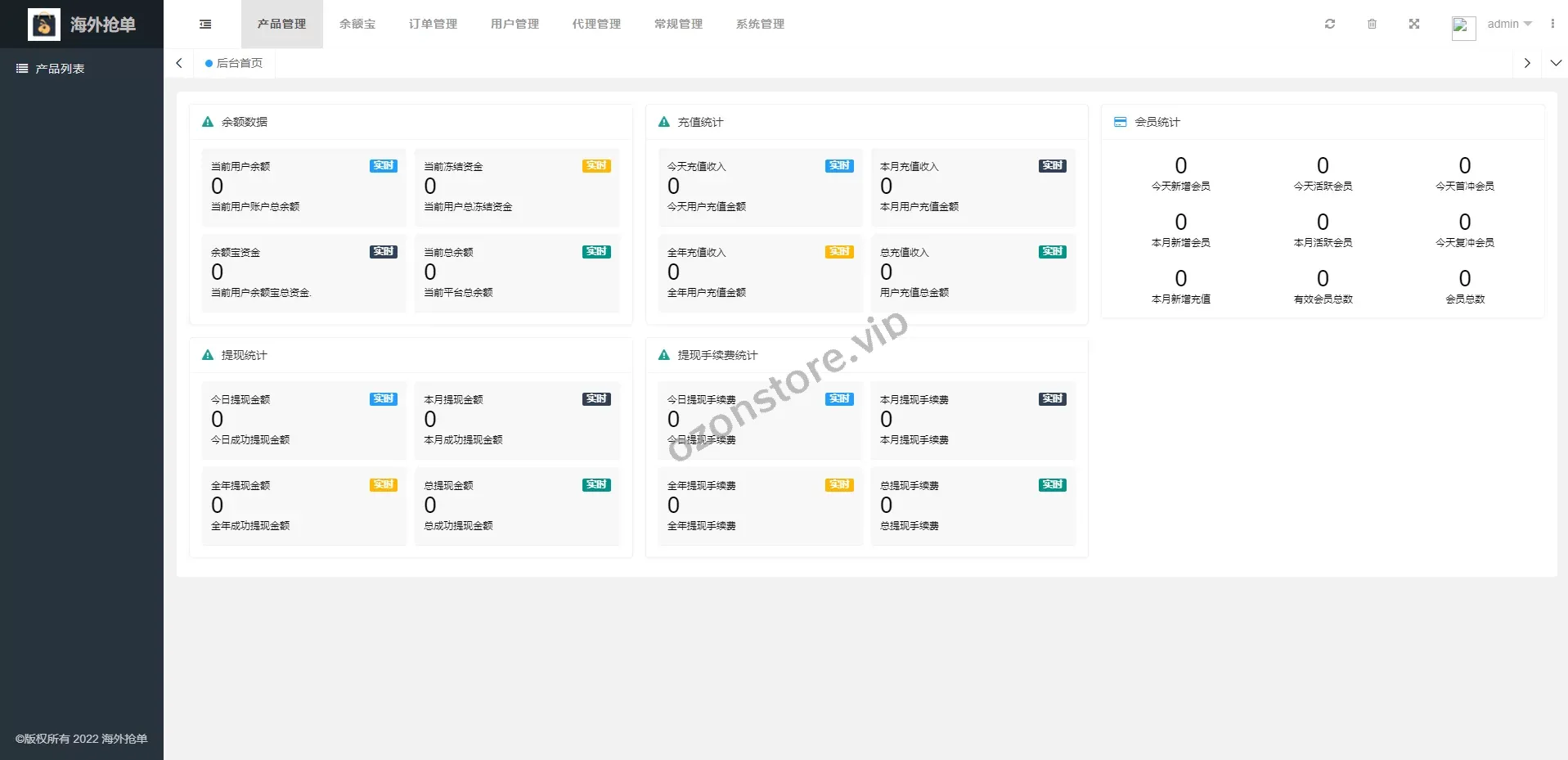Click the 会员统计 card icon
This screenshot has width=1568, height=760.
pyautogui.click(x=1120, y=122)
